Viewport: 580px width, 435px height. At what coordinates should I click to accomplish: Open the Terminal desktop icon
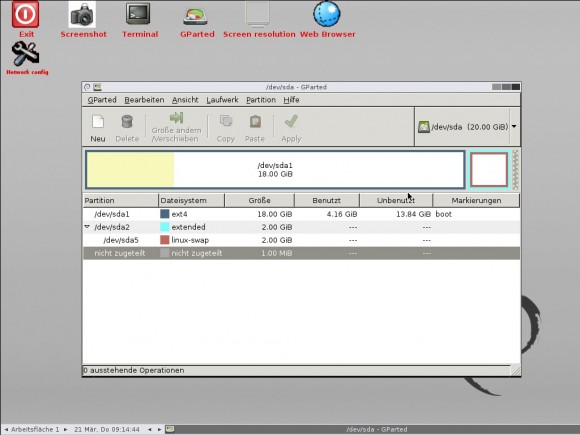point(138,14)
